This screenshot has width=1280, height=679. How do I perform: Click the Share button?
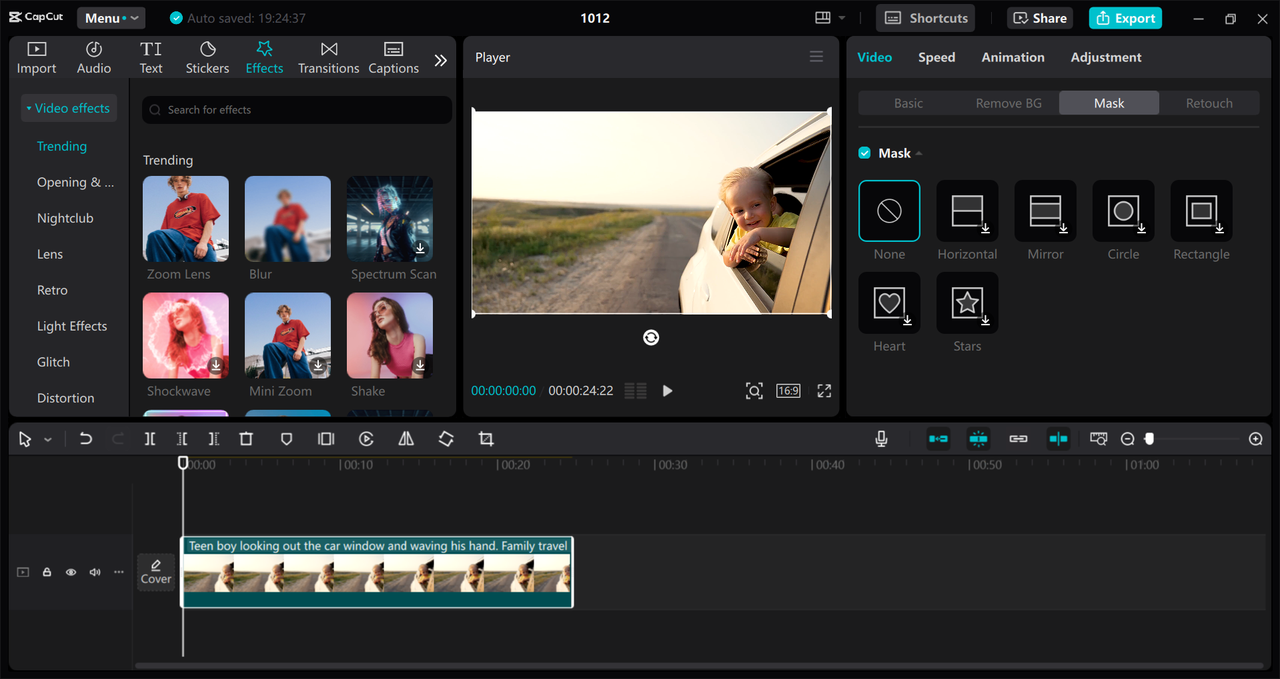(x=1040, y=18)
